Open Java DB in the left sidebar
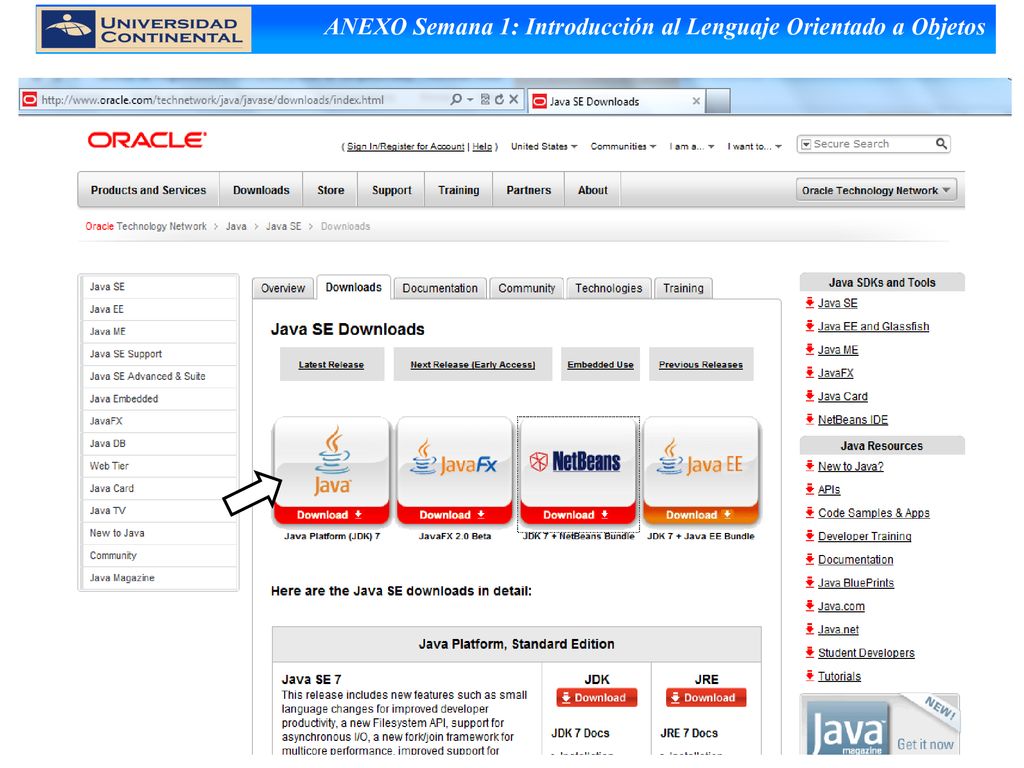The height and width of the screenshot is (768, 1024). pos(159,443)
